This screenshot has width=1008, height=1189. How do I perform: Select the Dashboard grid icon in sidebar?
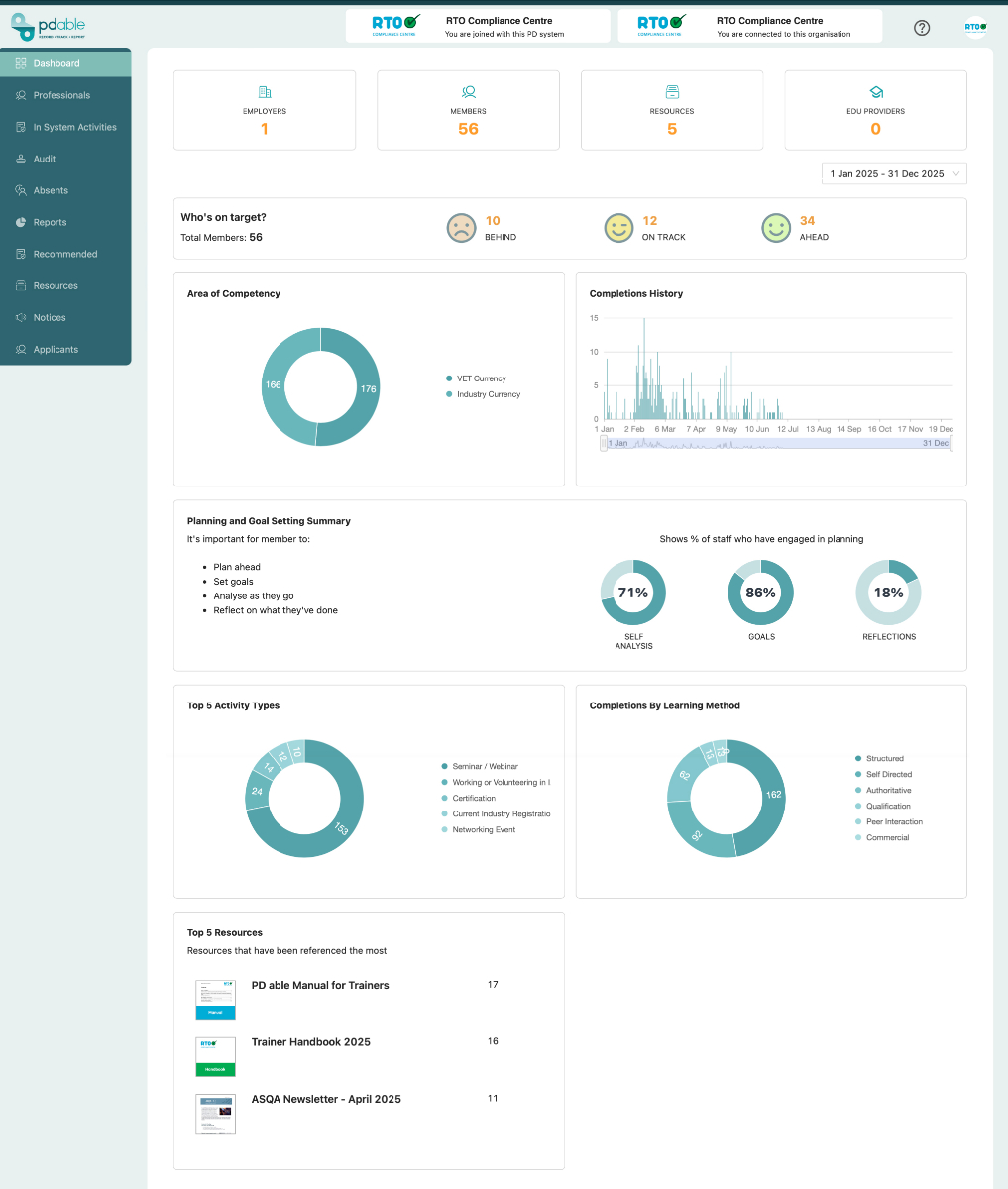(x=19, y=62)
